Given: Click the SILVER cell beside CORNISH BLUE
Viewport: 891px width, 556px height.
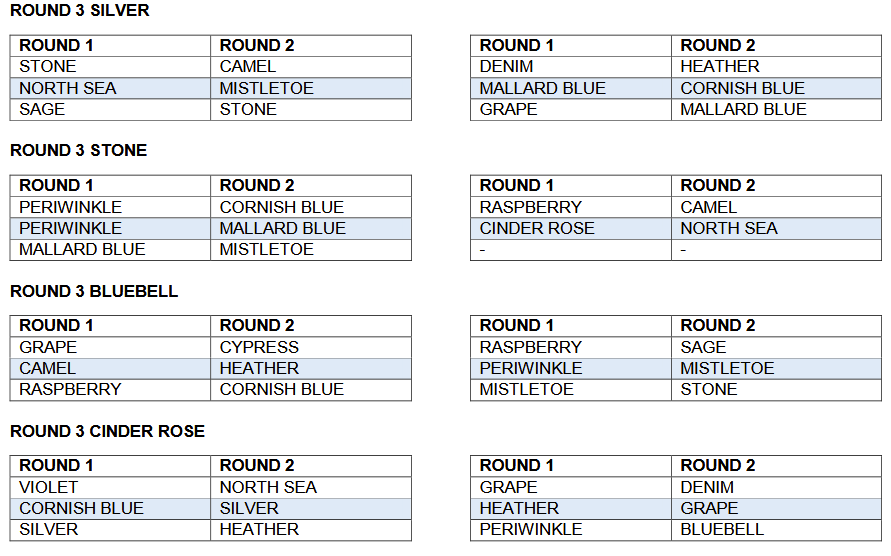Looking at the screenshot, I should 249,508.
